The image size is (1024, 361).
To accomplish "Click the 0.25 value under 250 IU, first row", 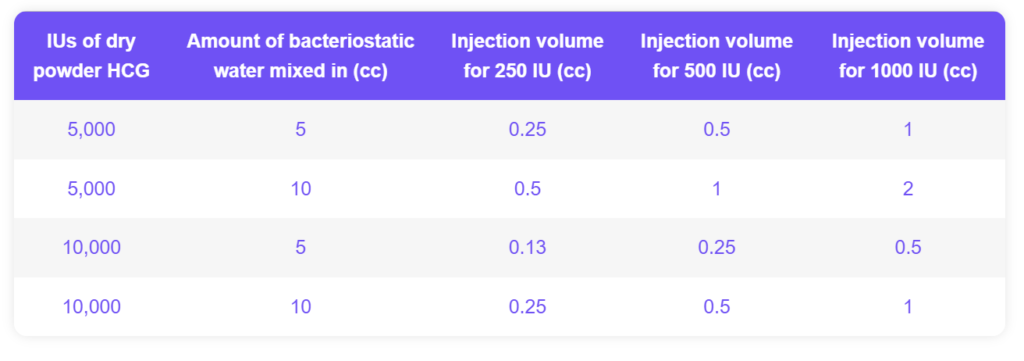I will pyautogui.click(x=527, y=129).
